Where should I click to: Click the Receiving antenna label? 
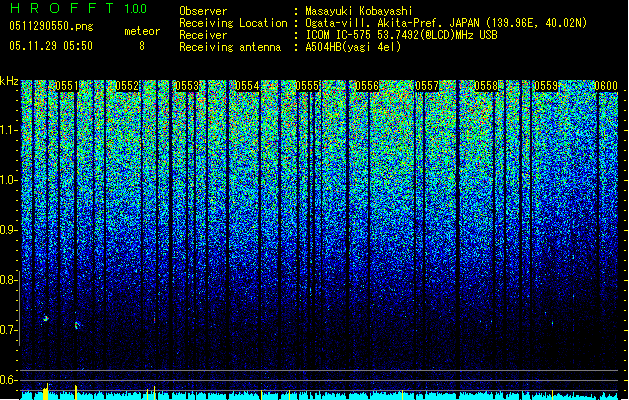coord(230,47)
